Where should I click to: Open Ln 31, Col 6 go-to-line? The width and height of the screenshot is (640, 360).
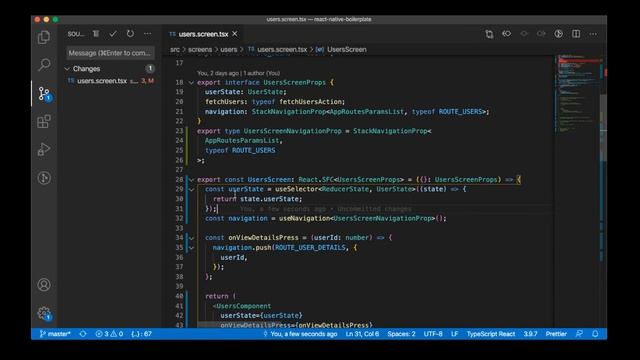tap(362, 334)
